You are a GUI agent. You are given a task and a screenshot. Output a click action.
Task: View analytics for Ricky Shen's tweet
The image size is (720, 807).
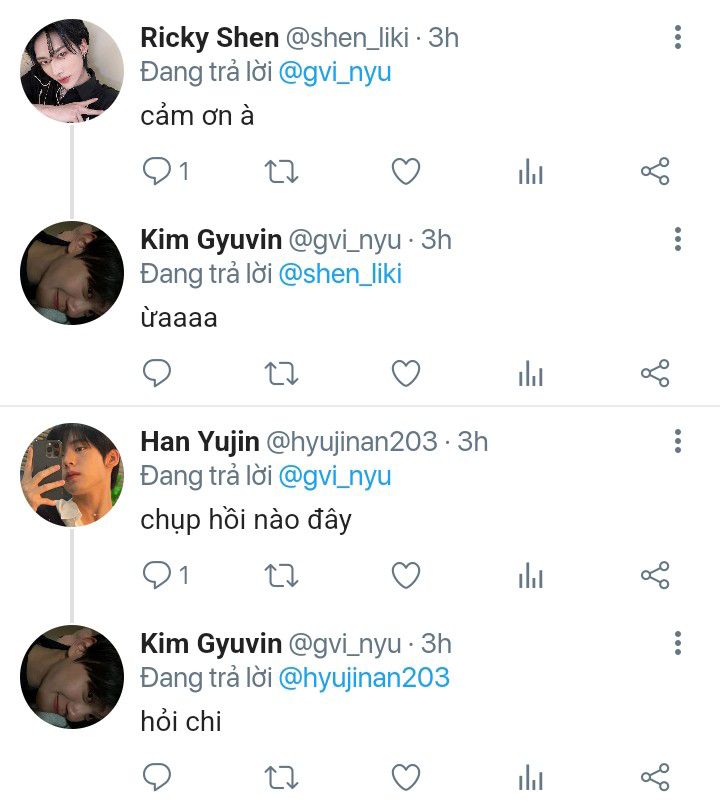[x=530, y=173]
